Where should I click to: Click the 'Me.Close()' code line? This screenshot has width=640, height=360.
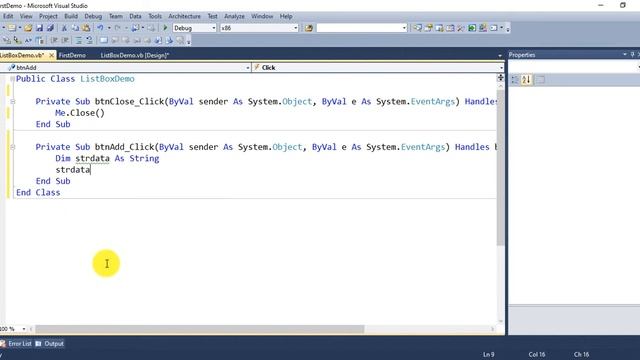80,113
